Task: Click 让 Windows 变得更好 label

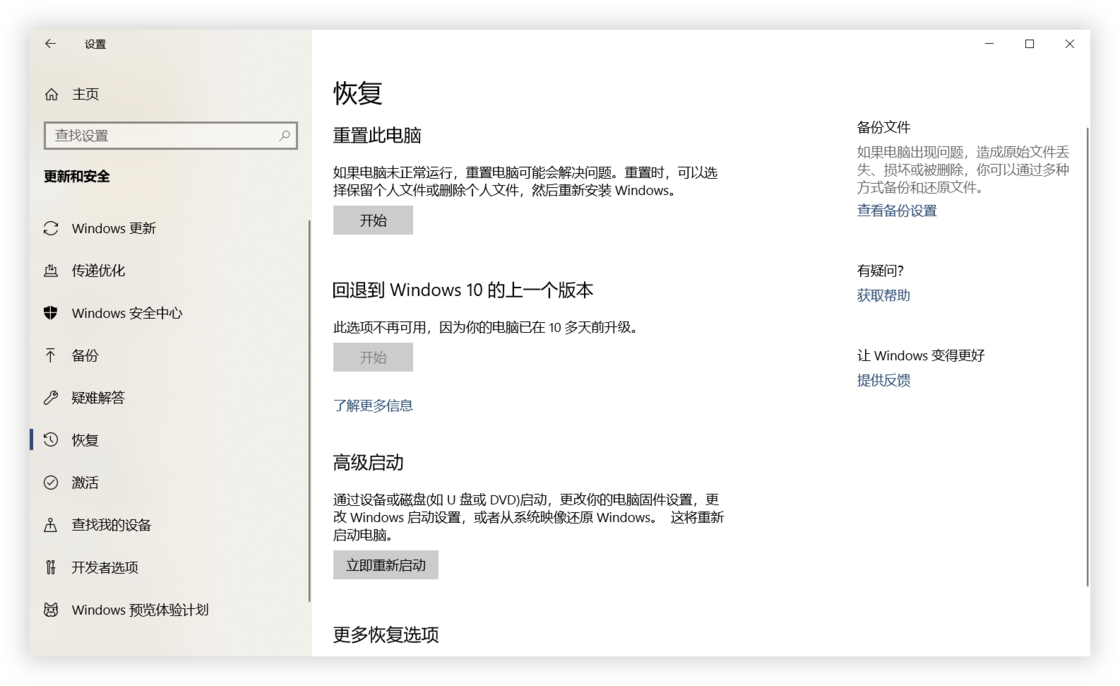Action: 921,355
